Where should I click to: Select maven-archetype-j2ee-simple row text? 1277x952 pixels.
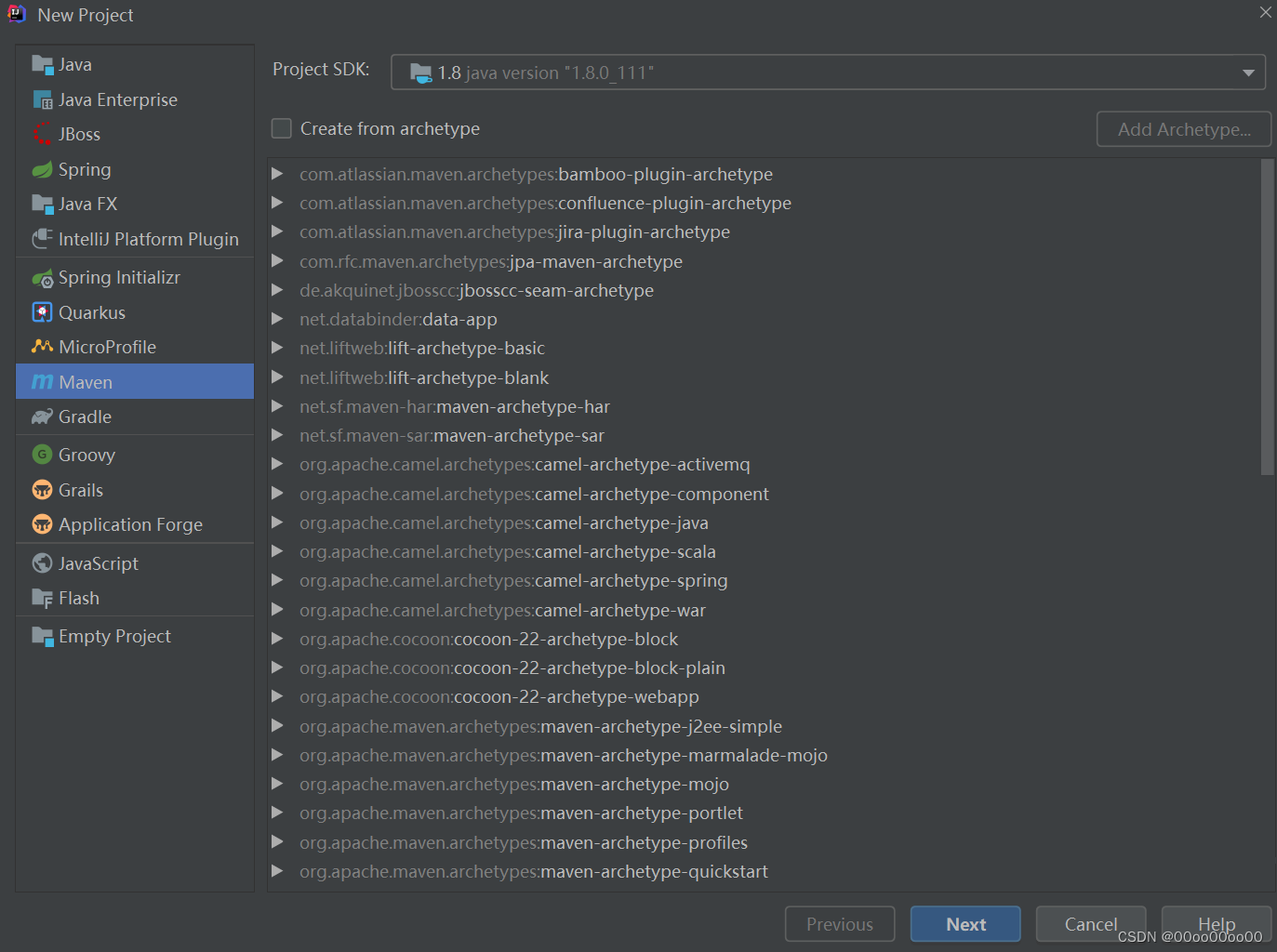click(540, 726)
